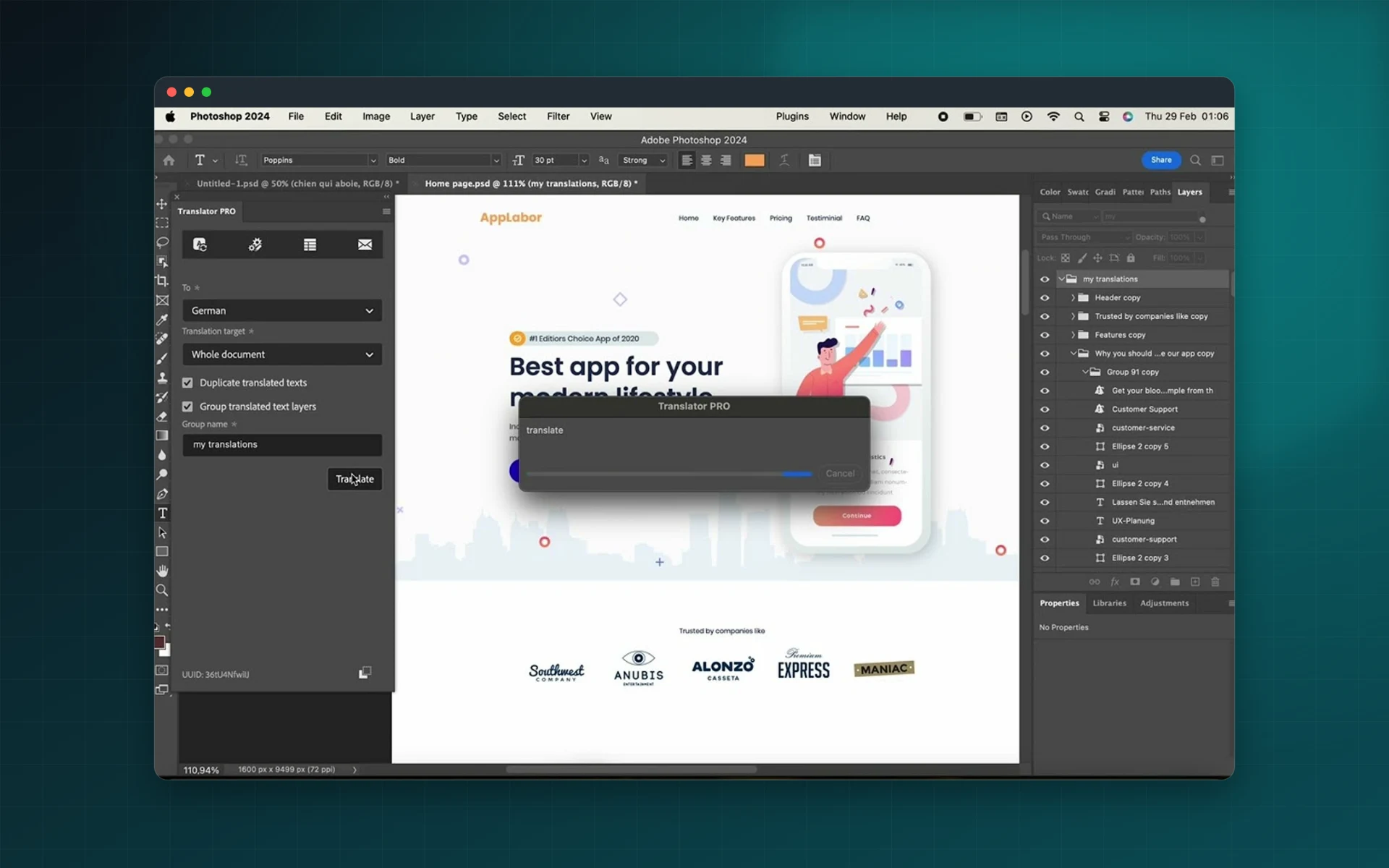Open the 30 pt font size dropdown
The height and width of the screenshot is (868, 1389).
coord(561,160)
